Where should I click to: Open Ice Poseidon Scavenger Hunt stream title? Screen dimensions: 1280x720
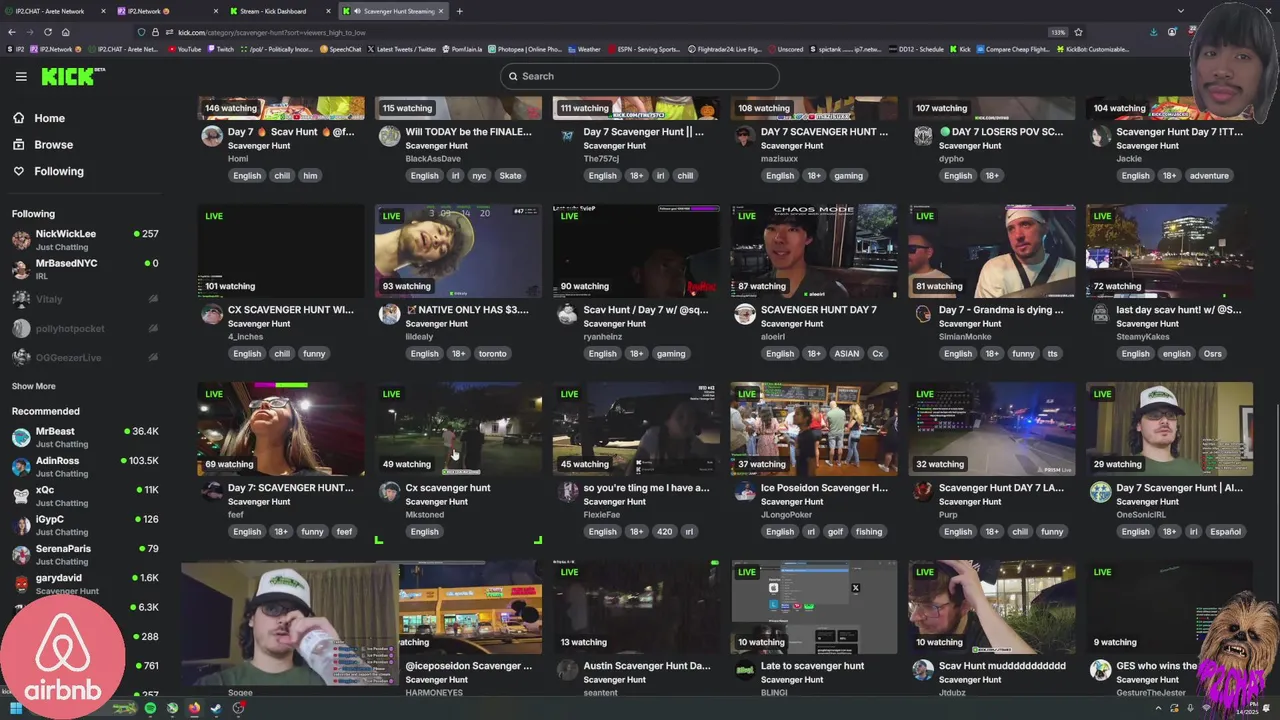click(x=824, y=488)
